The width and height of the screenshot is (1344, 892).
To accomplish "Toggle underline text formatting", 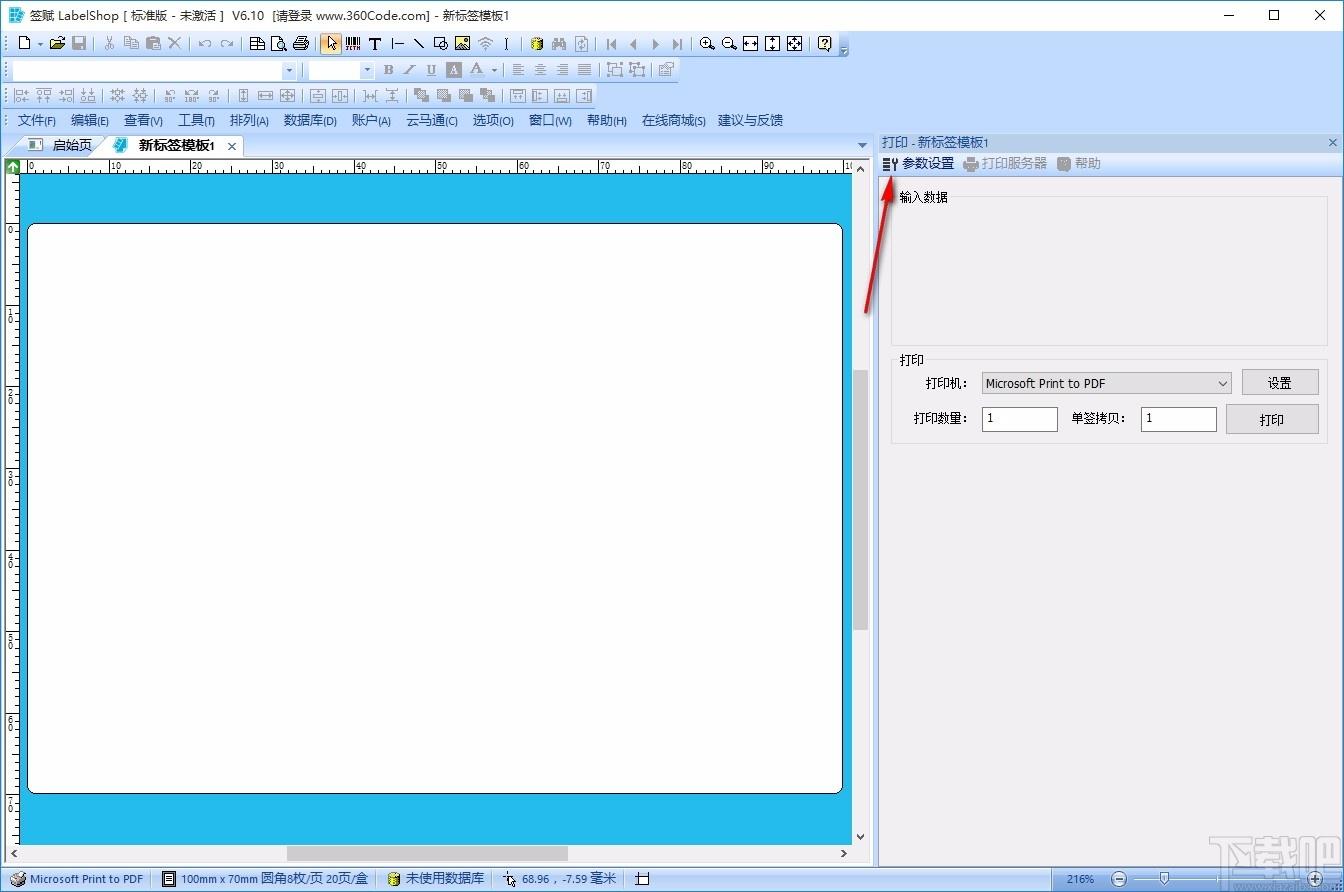I will 431,70.
